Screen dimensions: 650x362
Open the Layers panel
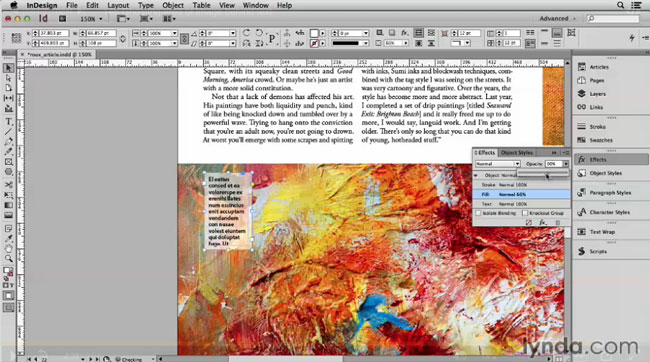click(x=597, y=94)
